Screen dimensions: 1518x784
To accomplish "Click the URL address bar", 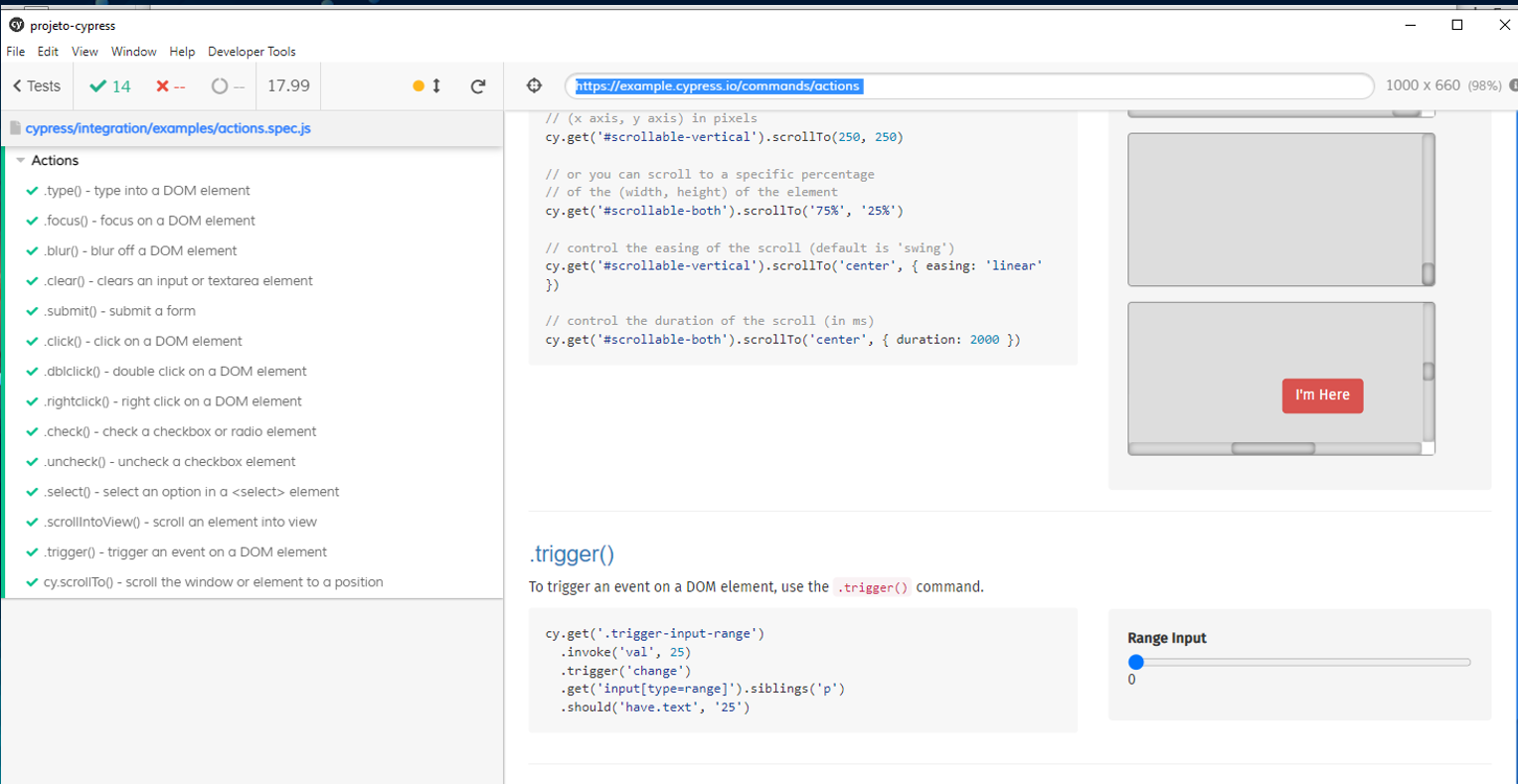I will 969,85.
